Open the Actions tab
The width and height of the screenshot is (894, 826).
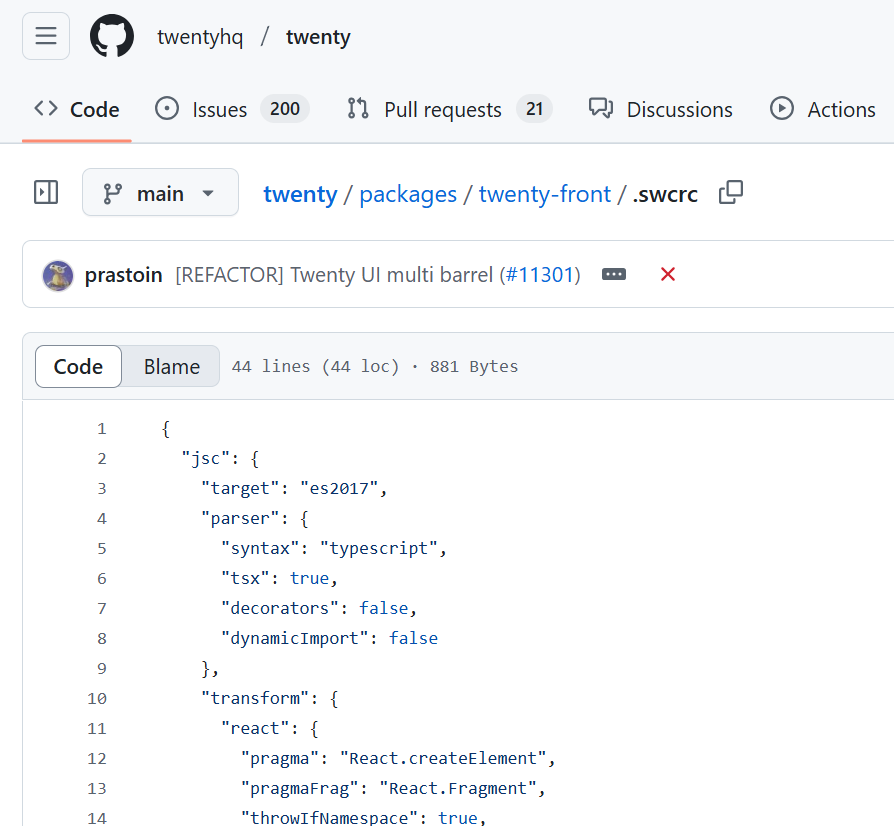[x=823, y=109]
